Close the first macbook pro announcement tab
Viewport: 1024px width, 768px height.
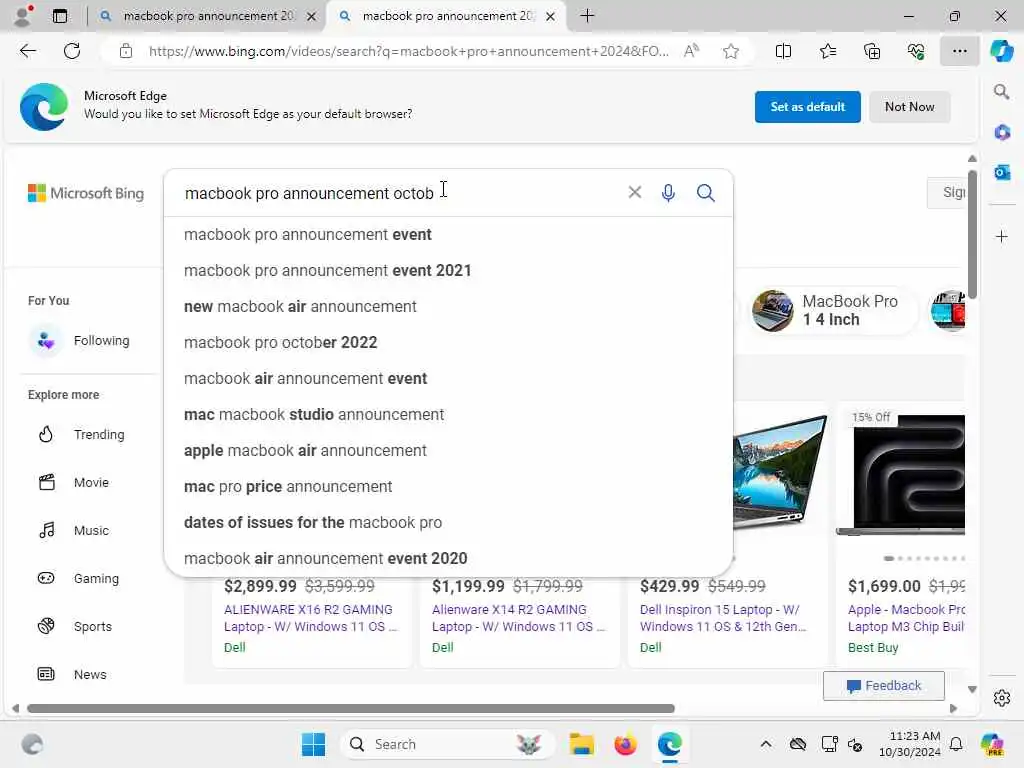(x=312, y=16)
